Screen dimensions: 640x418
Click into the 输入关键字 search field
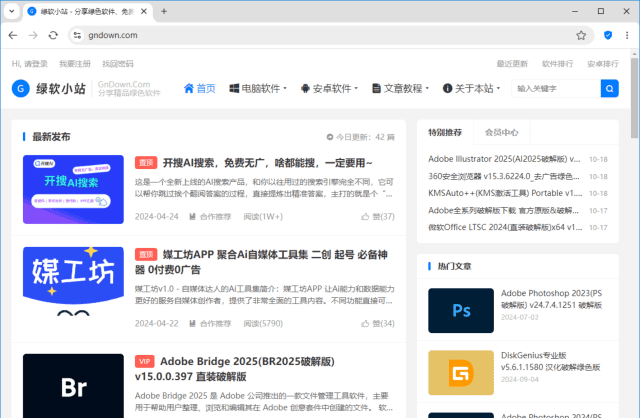point(556,89)
